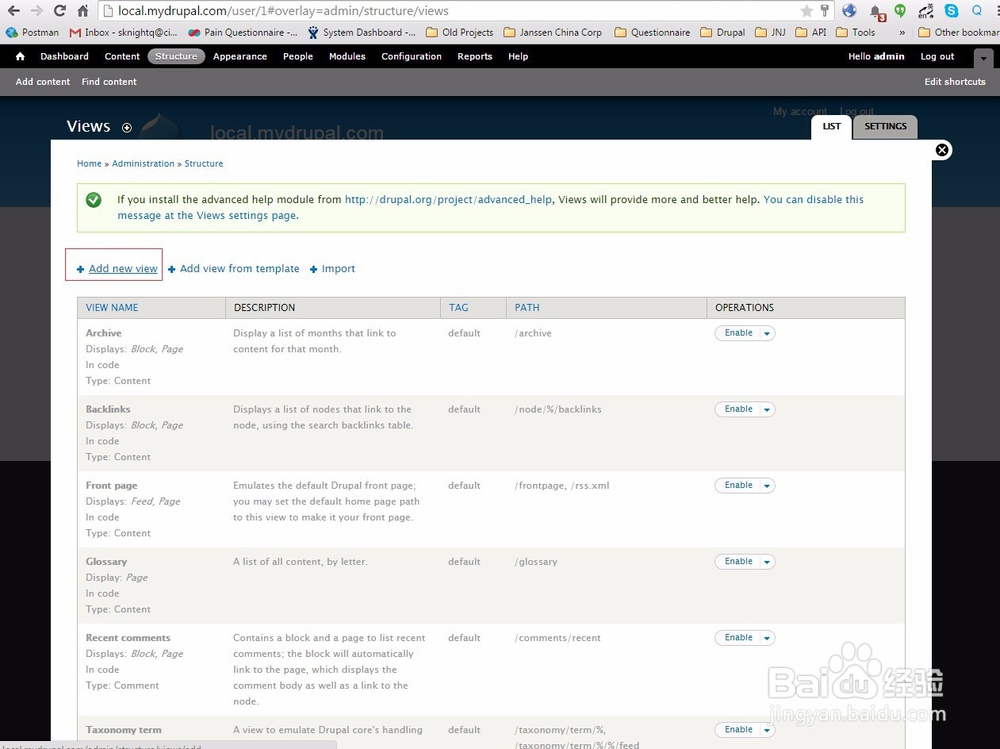Click the Add new view link
This screenshot has width=1000, height=749.
[122, 269]
